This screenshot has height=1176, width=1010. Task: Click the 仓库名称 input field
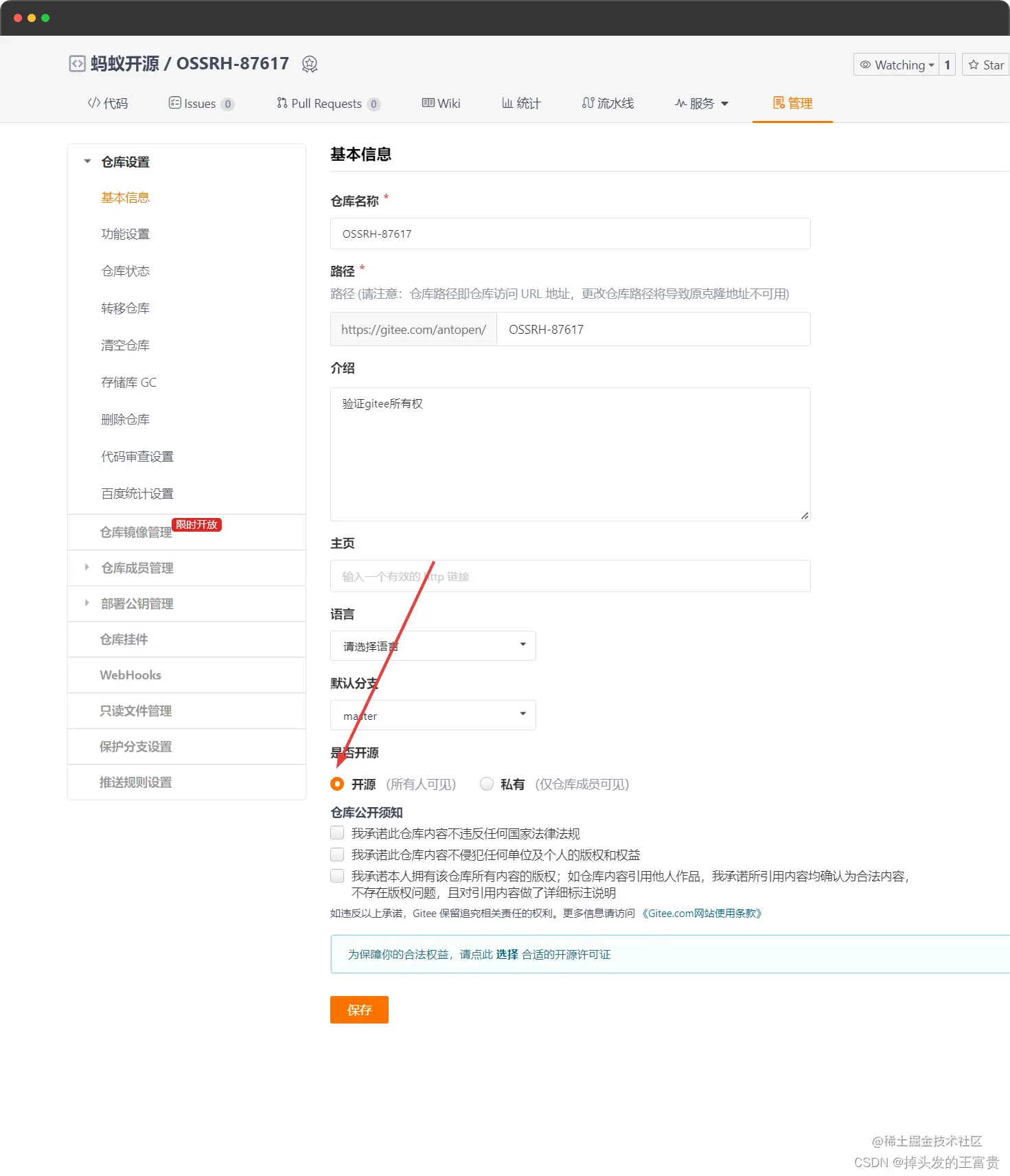(570, 234)
